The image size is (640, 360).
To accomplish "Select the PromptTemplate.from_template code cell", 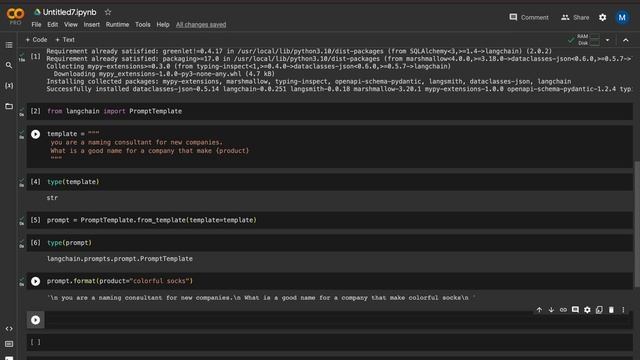I will click(x=330, y=220).
